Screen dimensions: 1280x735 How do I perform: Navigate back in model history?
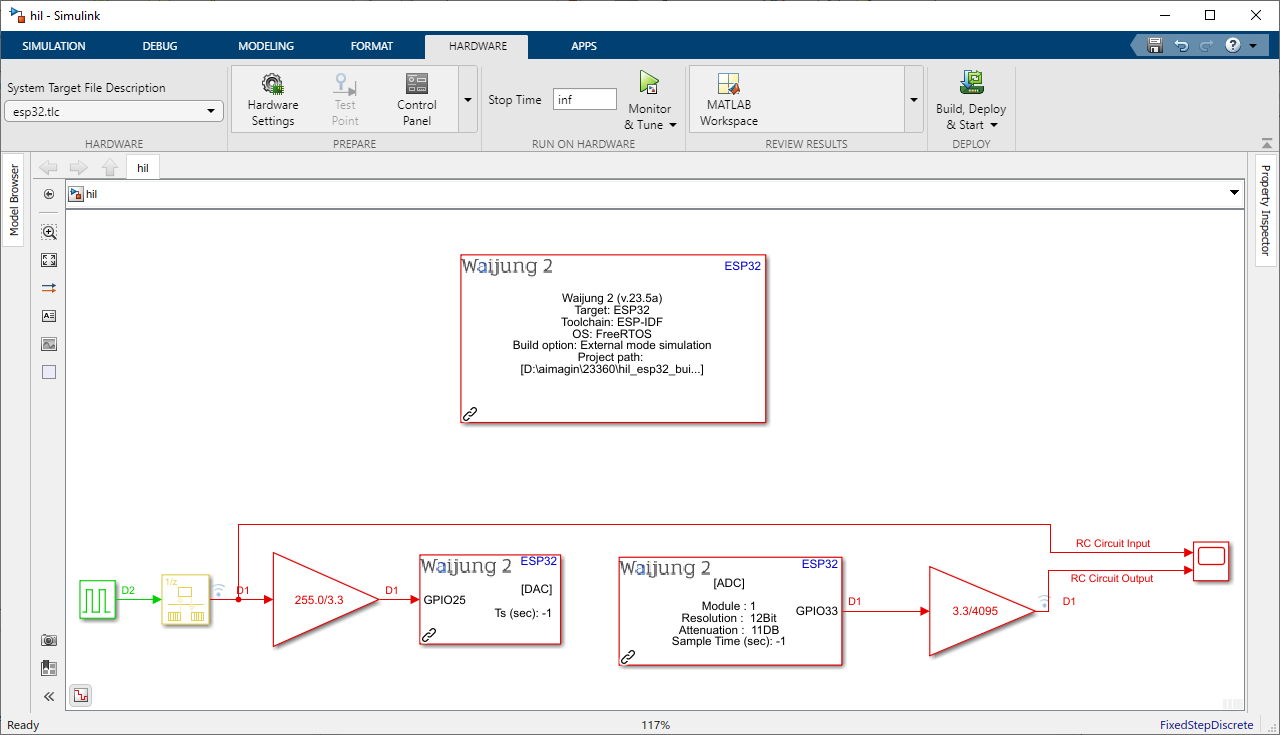(x=48, y=167)
